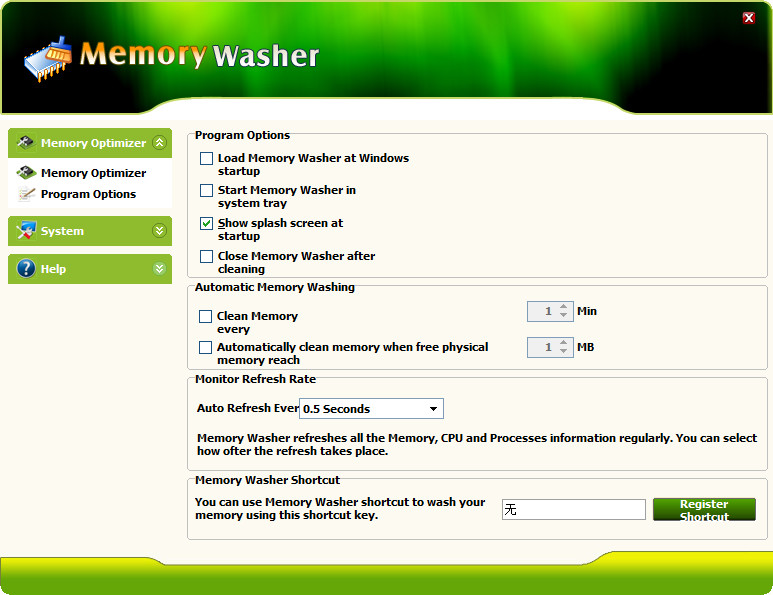Click the Help question mark icon
Viewport: 773px width, 595px height.
(x=26, y=269)
